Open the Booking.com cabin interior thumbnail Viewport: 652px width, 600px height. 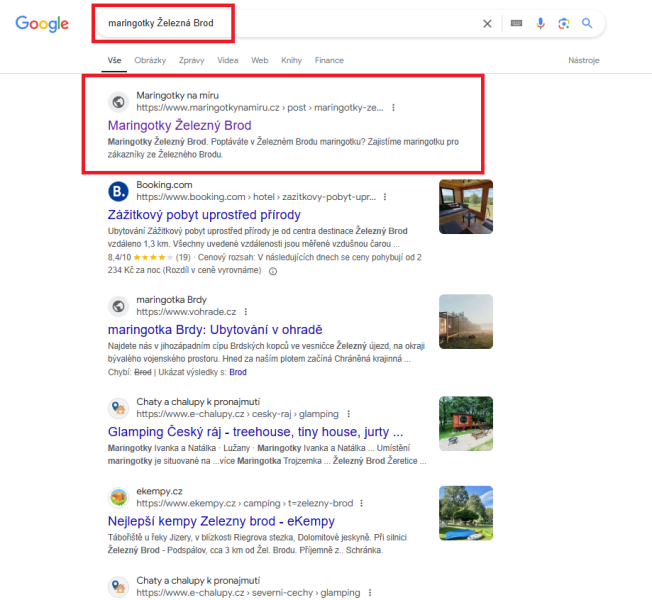pos(466,207)
